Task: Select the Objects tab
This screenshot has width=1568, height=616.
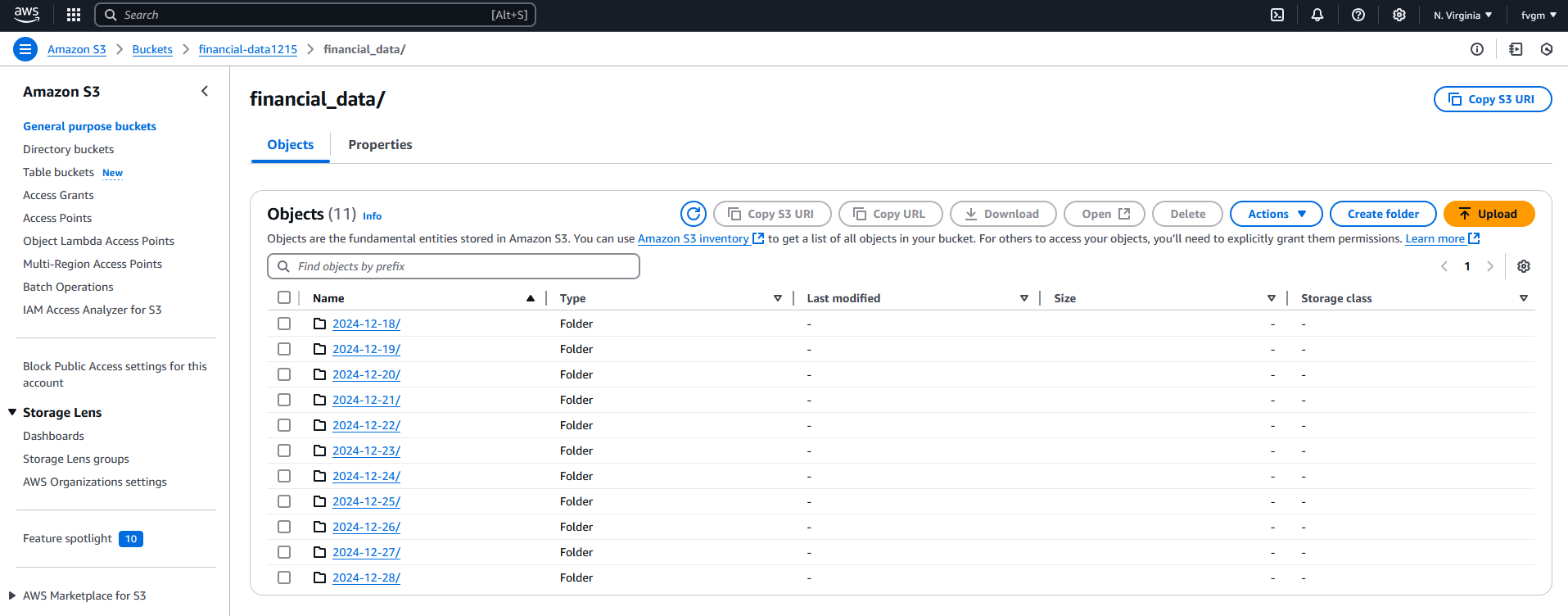Action: (291, 145)
